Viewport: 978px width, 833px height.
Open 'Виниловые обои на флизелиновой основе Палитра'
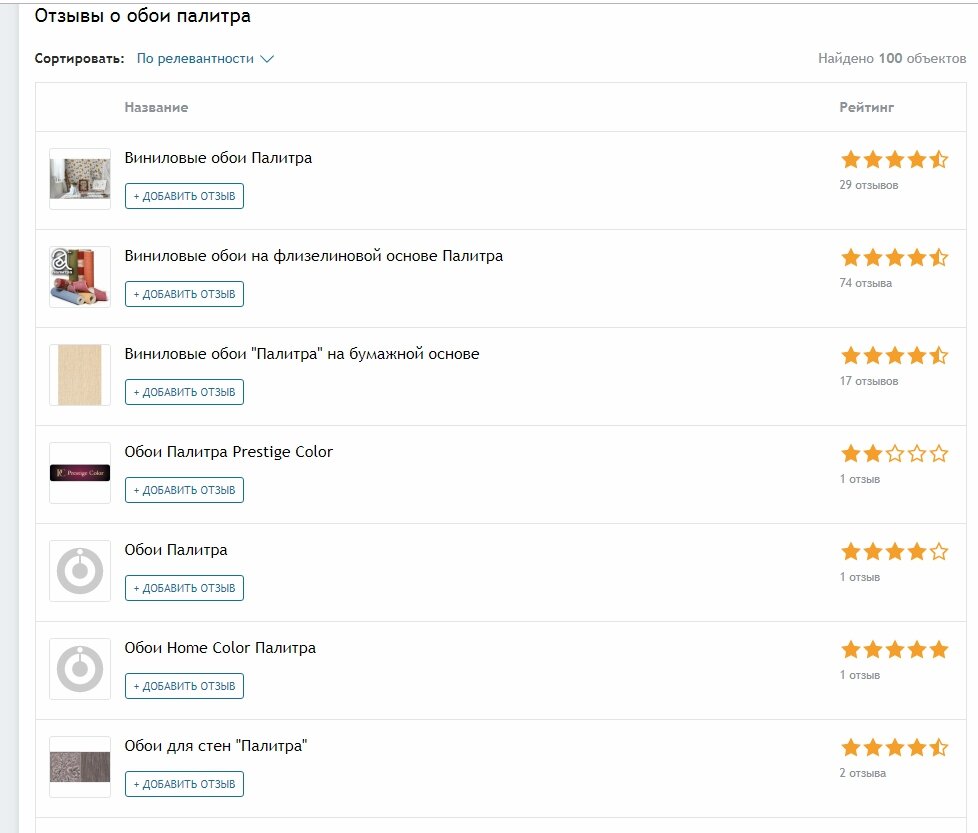click(313, 256)
